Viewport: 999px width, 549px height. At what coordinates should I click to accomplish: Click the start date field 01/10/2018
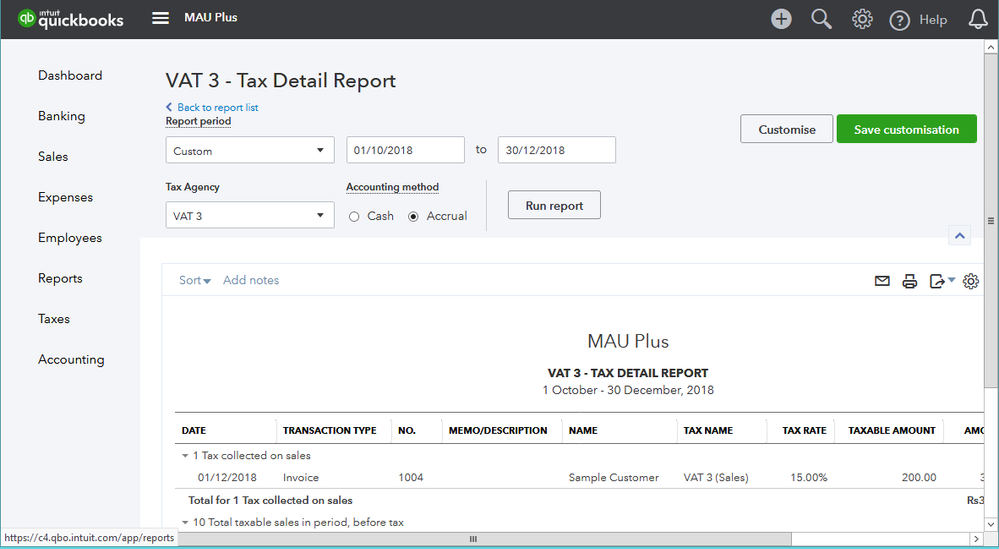click(x=405, y=150)
